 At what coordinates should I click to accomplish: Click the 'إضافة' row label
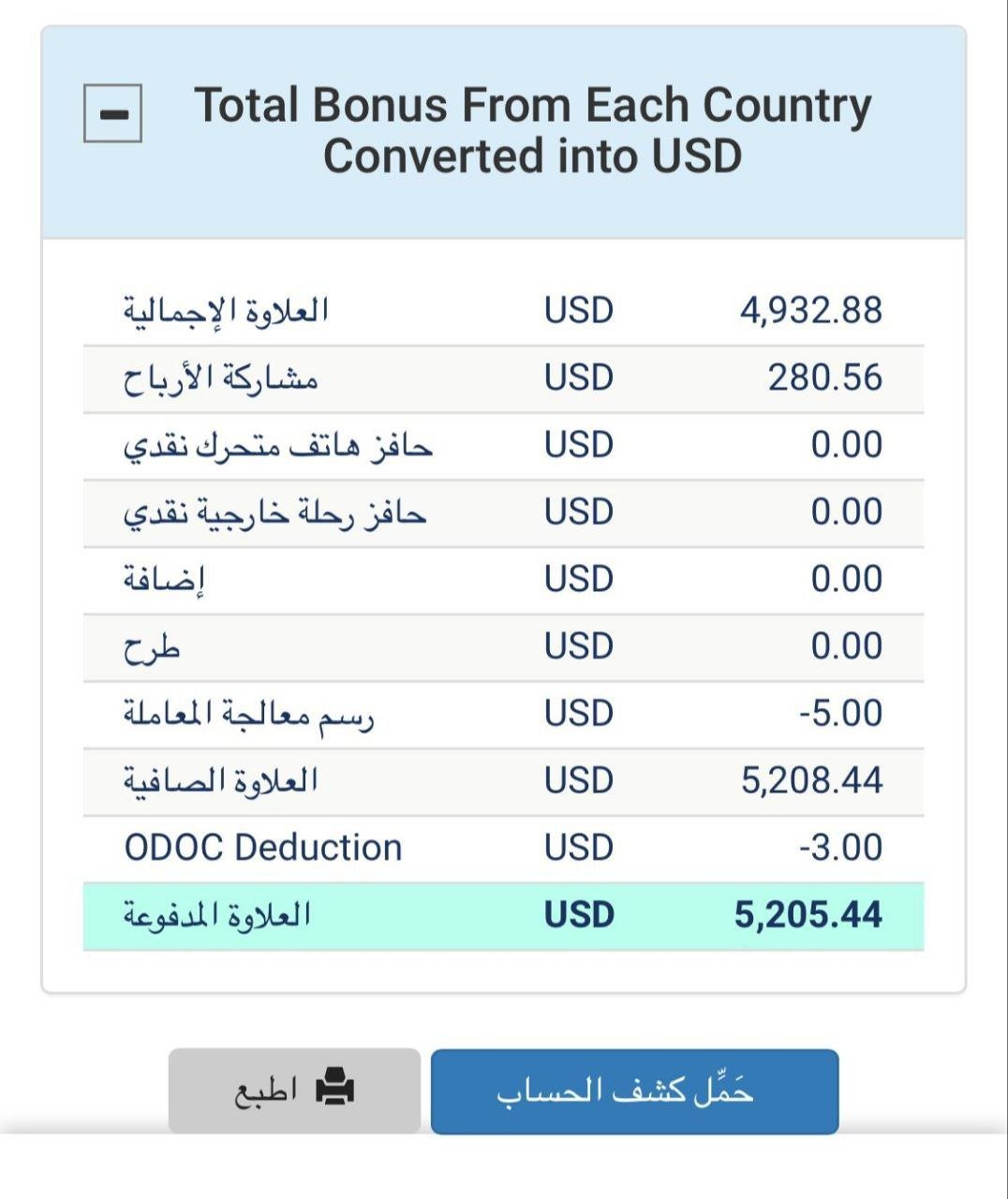pos(165,580)
